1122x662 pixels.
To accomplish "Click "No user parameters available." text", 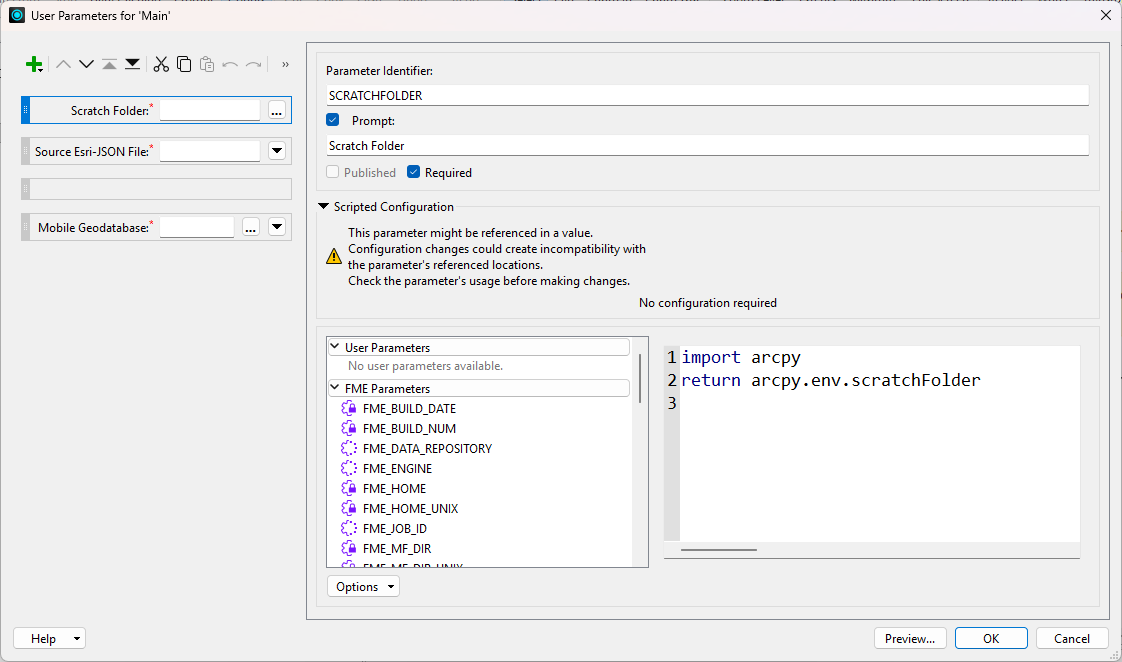I will pos(425,366).
